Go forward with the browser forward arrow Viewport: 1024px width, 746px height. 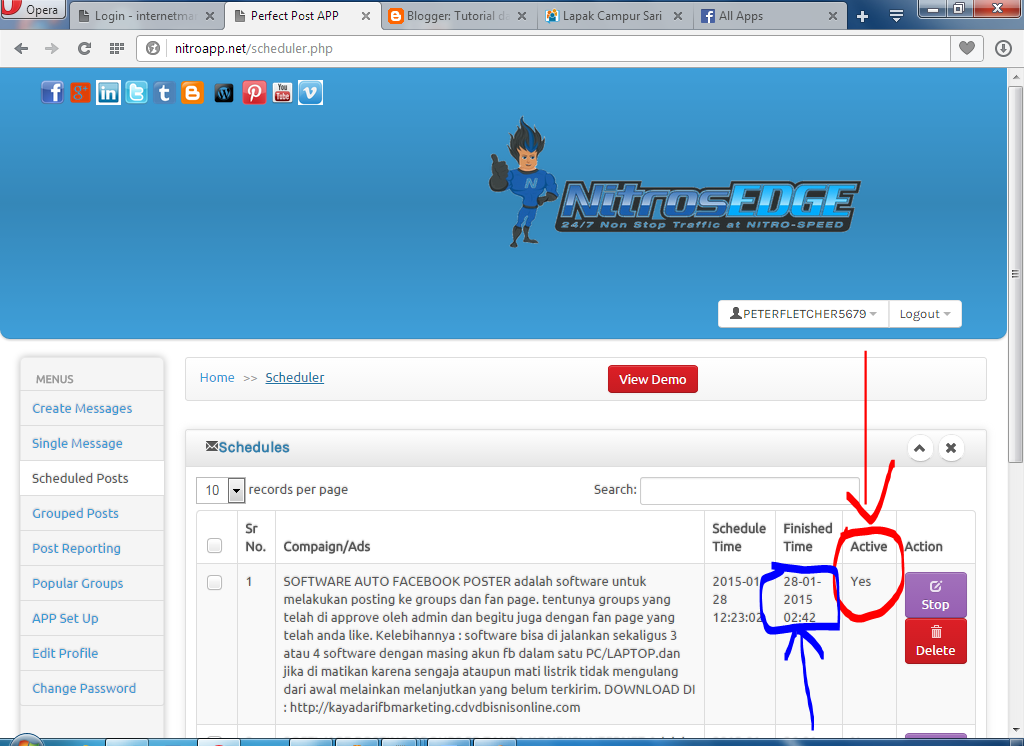(x=52, y=48)
